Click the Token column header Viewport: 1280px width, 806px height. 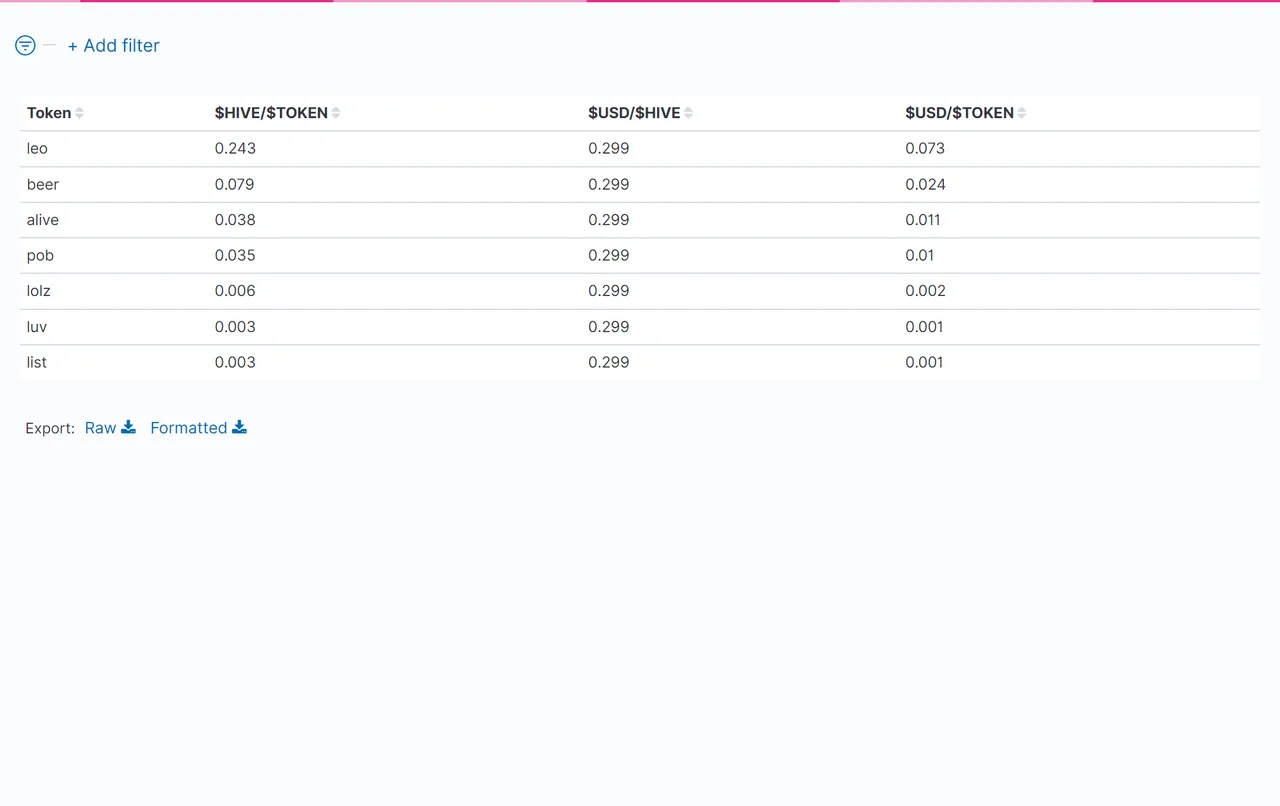point(49,113)
